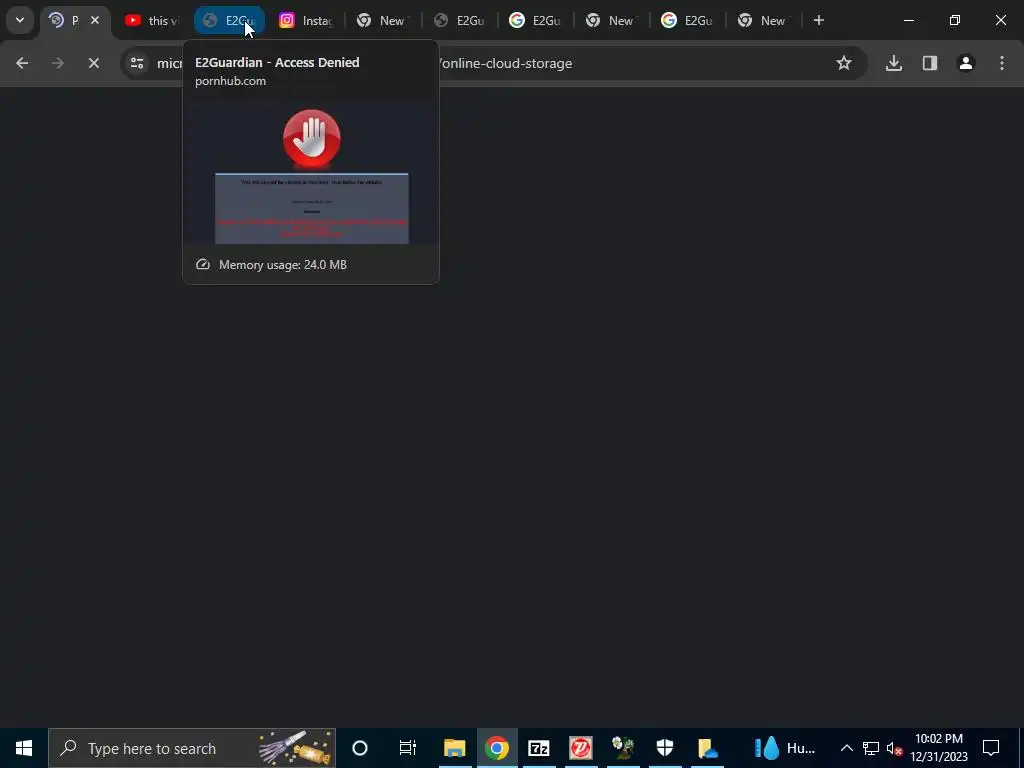Close the active loading tab
1024x768 pixels.
(95, 20)
